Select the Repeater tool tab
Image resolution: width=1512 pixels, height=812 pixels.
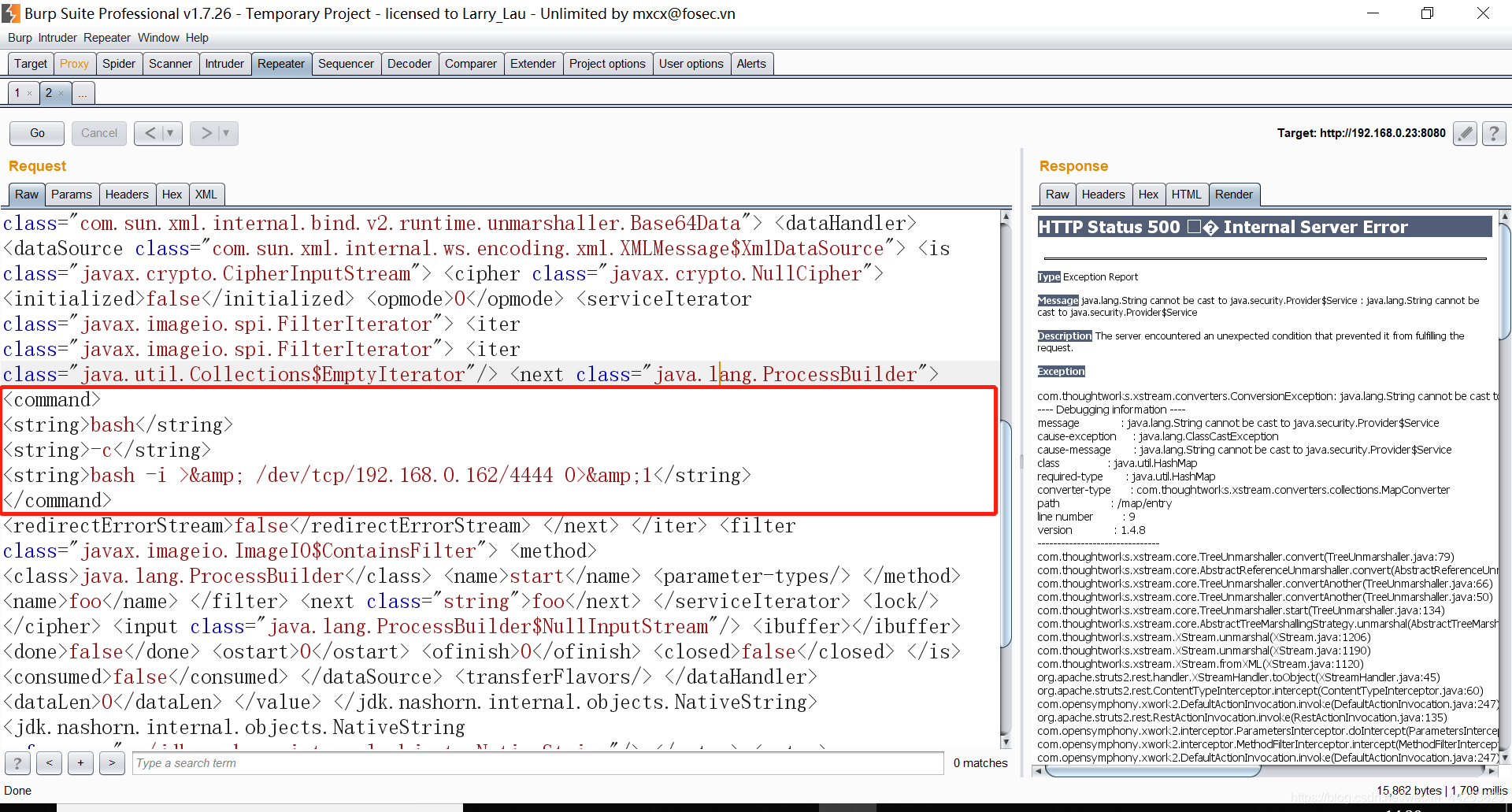click(x=281, y=64)
